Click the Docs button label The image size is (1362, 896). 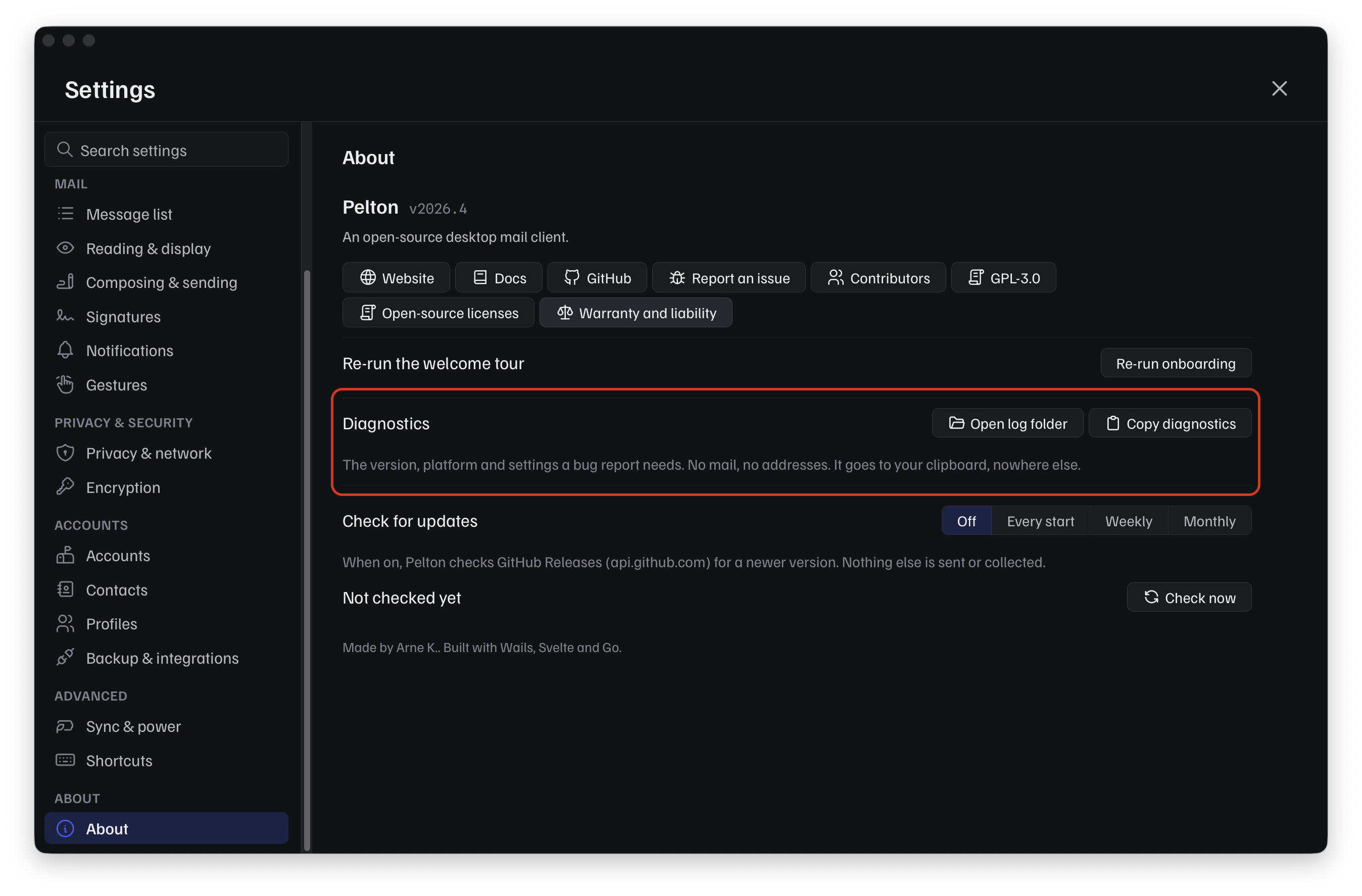(510, 278)
